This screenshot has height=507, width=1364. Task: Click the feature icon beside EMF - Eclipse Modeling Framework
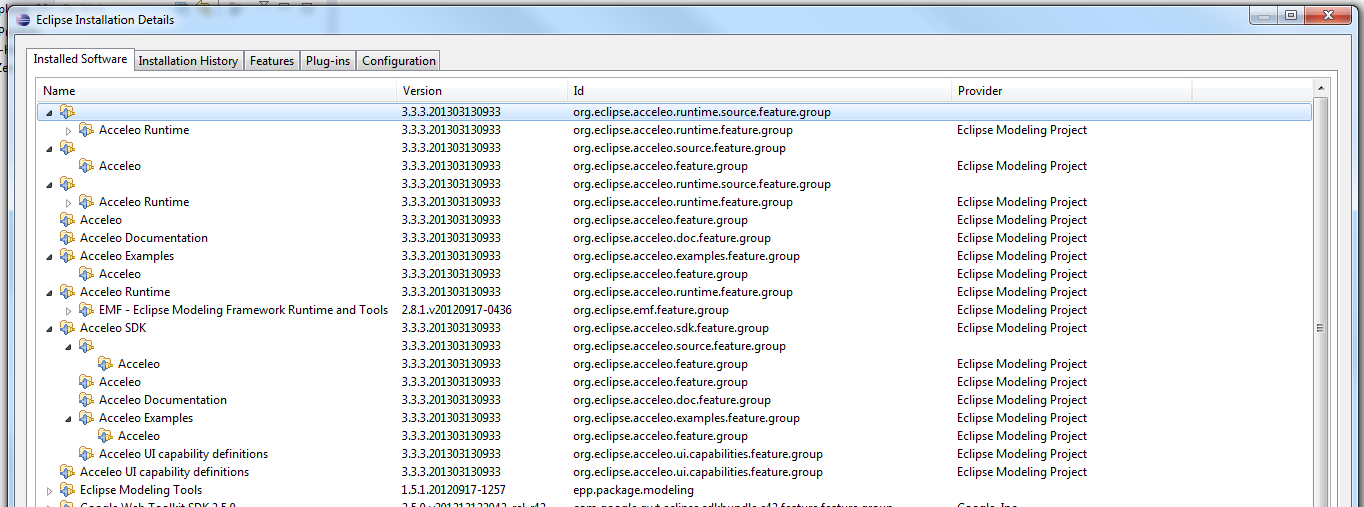(x=86, y=310)
